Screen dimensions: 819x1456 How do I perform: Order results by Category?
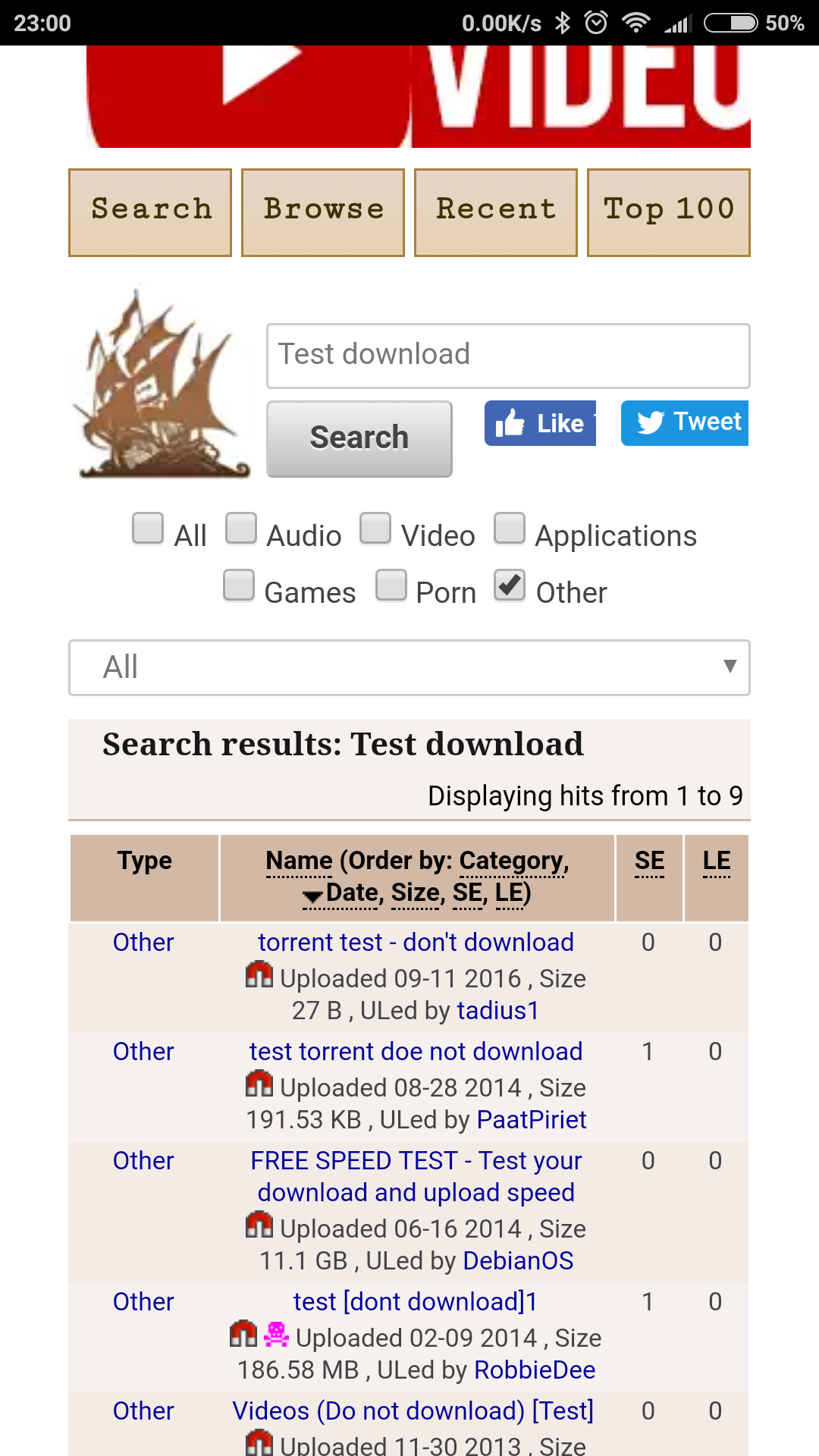512,861
